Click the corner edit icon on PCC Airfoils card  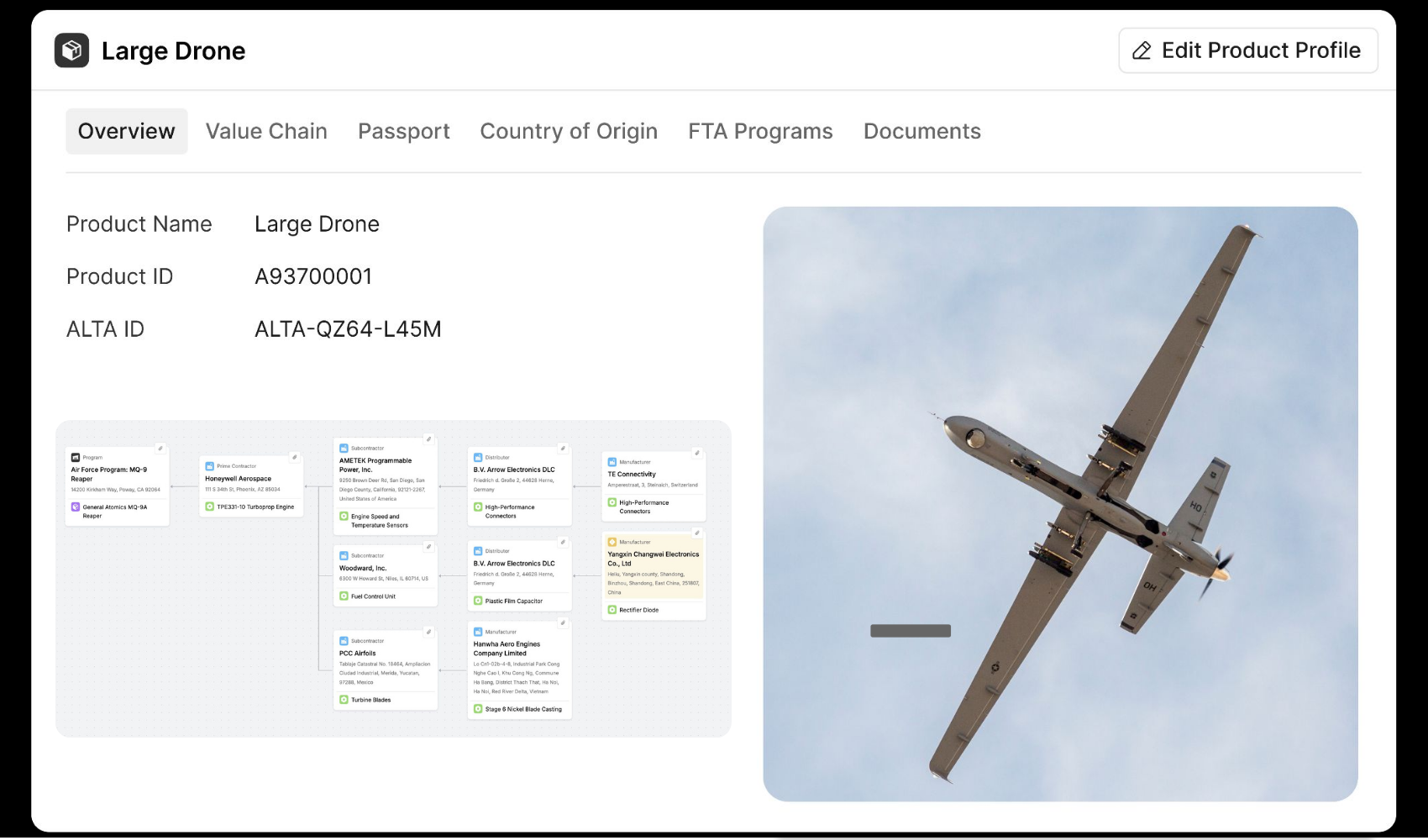pyautogui.click(x=428, y=632)
